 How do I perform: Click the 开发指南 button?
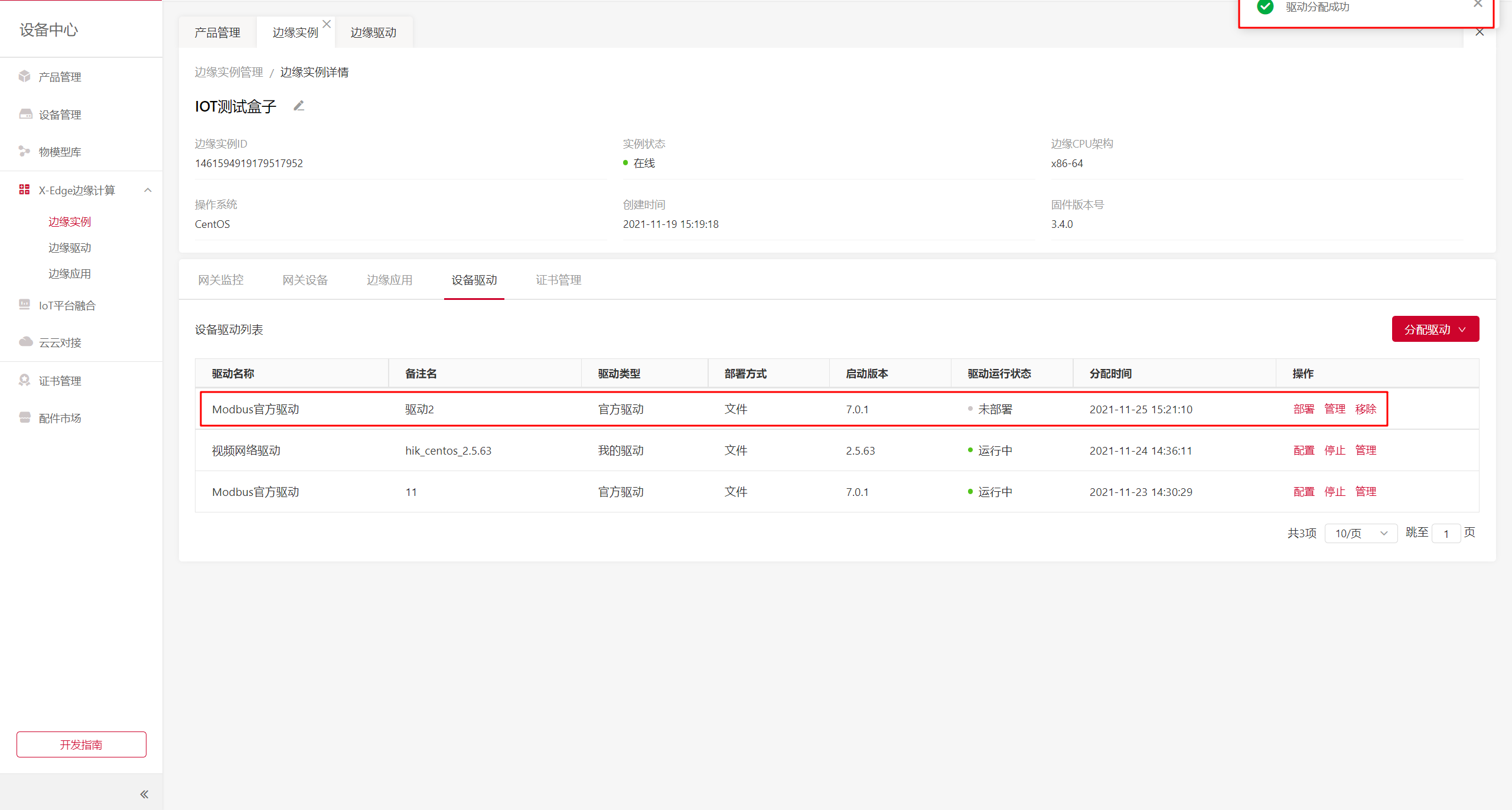[82, 744]
